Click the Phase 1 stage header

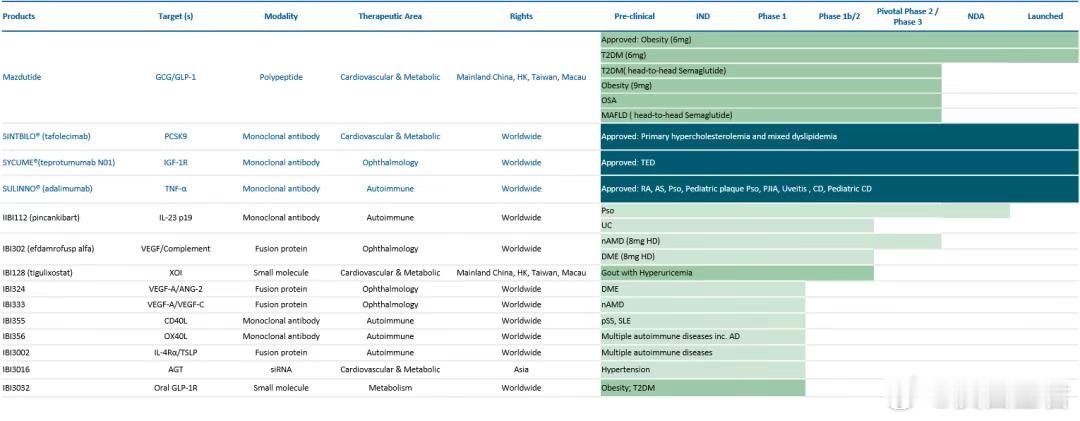point(772,16)
